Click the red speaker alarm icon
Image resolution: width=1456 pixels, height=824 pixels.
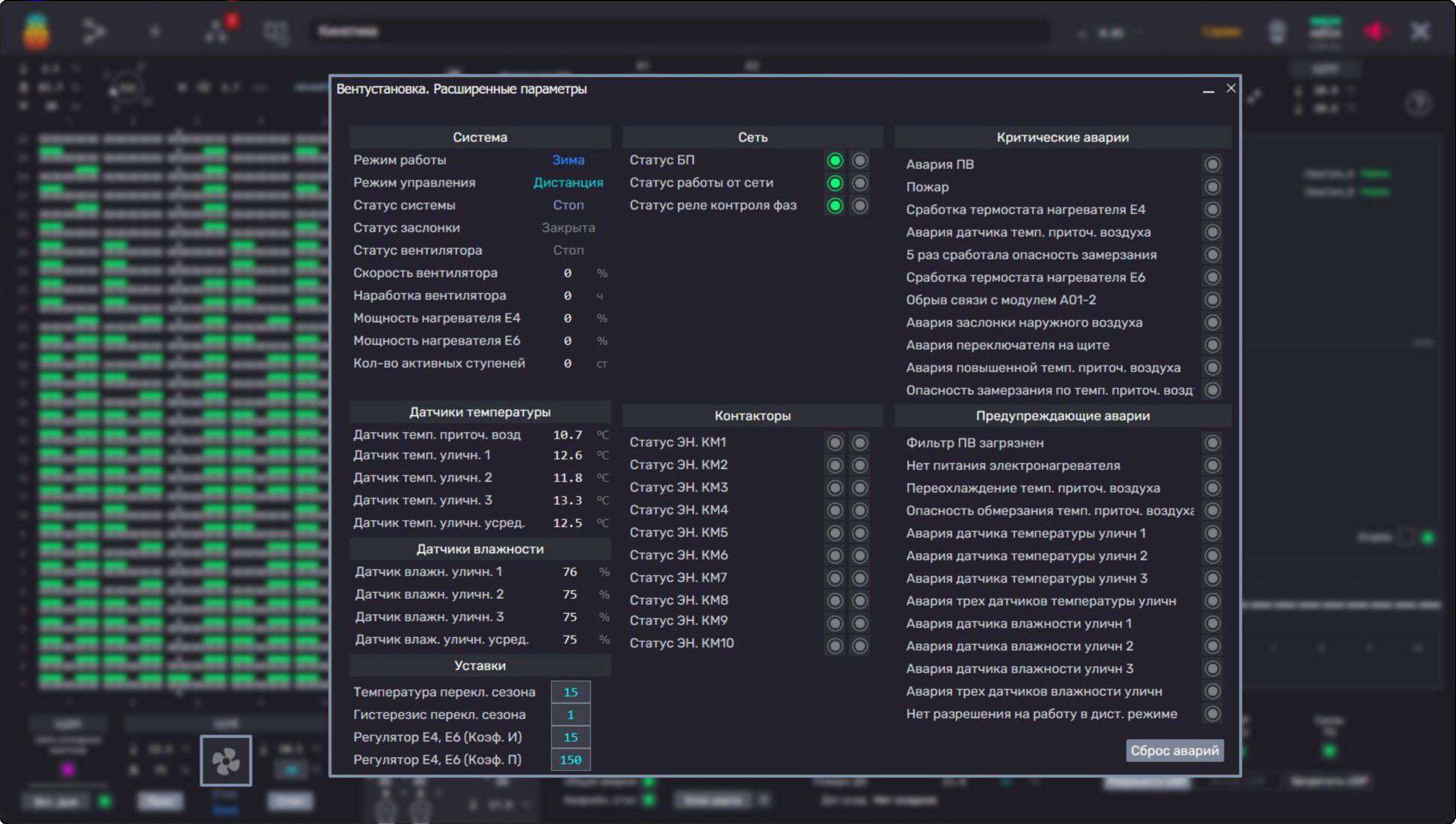(x=1376, y=31)
